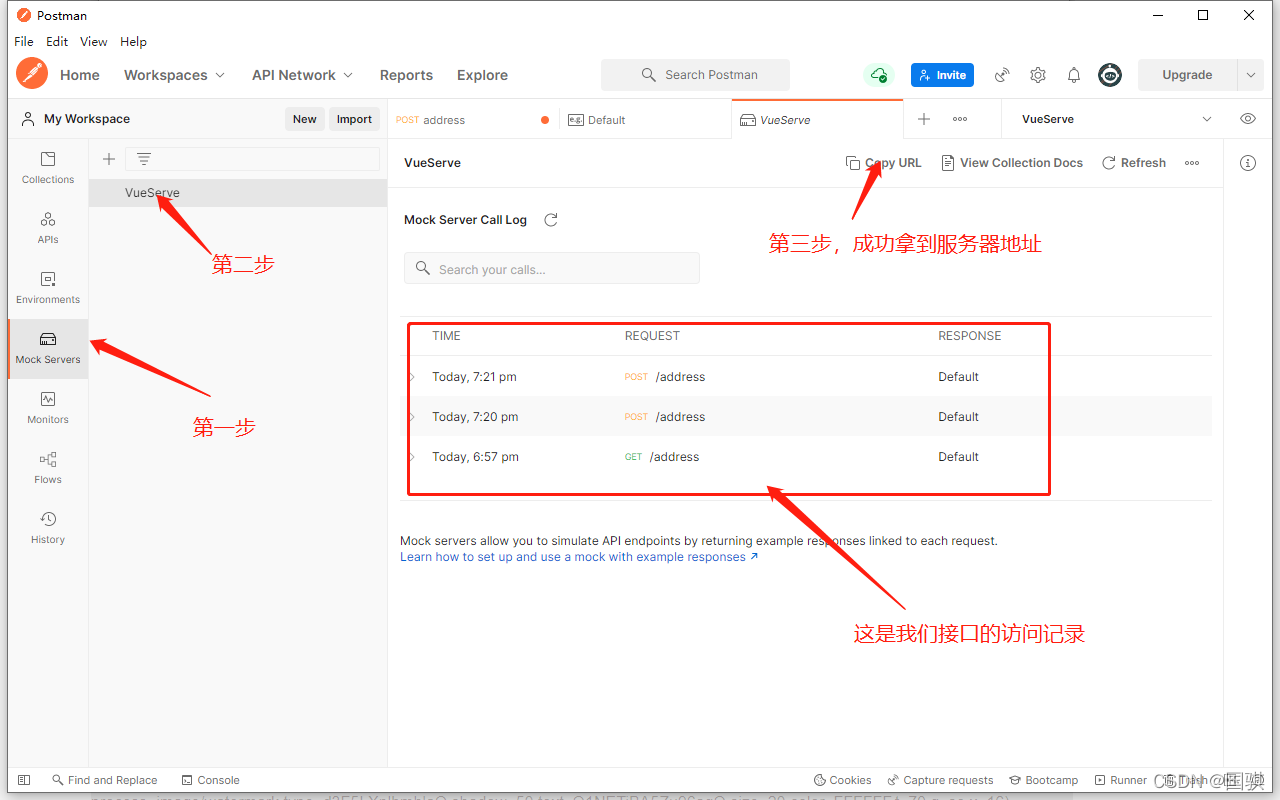Open the Upgrade dropdown arrow
This screenshot has height=800, width=1280.
1250,75
